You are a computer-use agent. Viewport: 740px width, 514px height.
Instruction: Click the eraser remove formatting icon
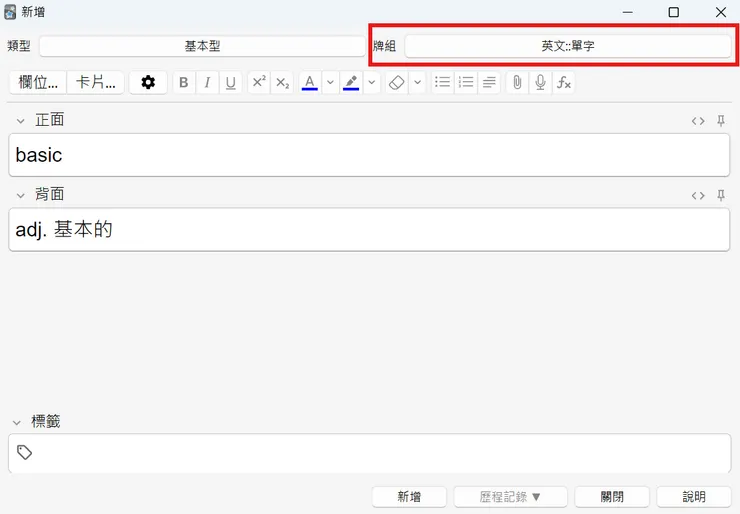396,83
